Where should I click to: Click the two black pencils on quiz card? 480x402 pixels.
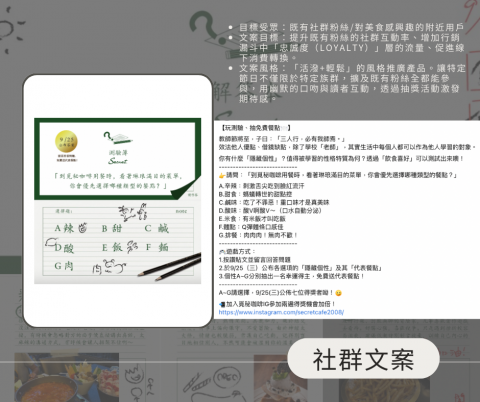[170, 267]
